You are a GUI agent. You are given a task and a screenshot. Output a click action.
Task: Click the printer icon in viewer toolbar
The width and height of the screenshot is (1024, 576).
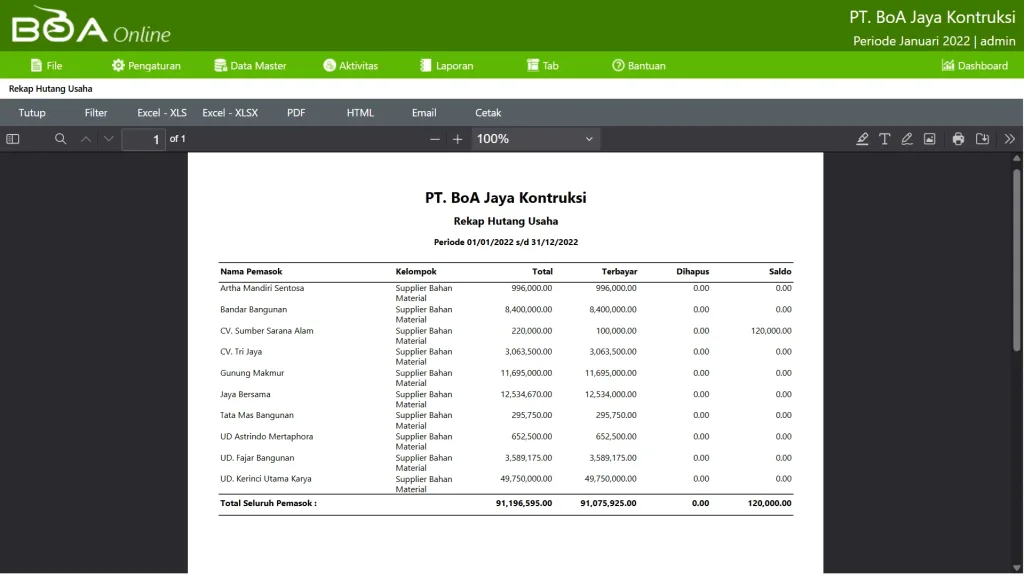pyautogui.click(x=958, y=139)
